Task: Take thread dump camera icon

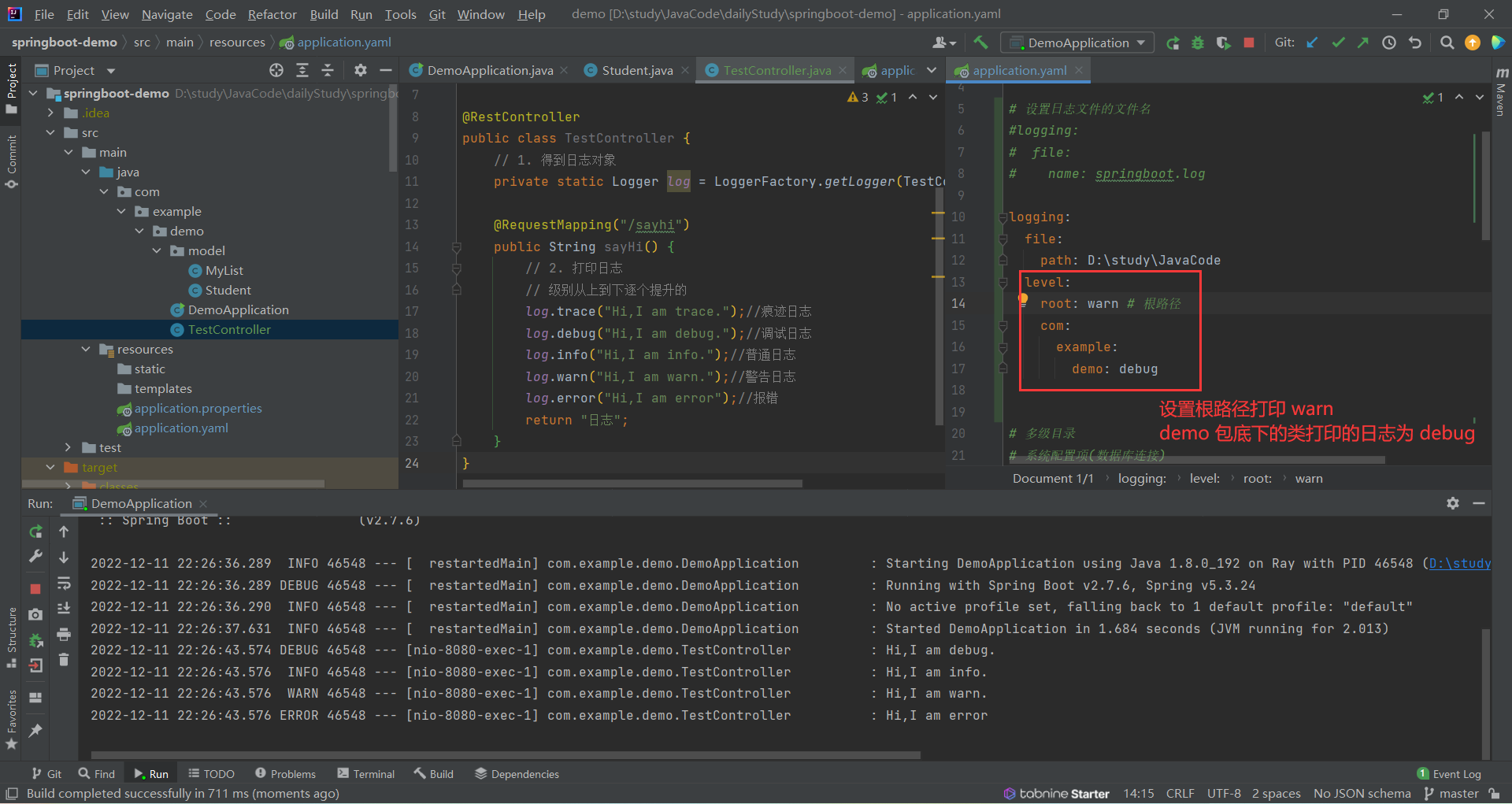Action: point(35,614)
